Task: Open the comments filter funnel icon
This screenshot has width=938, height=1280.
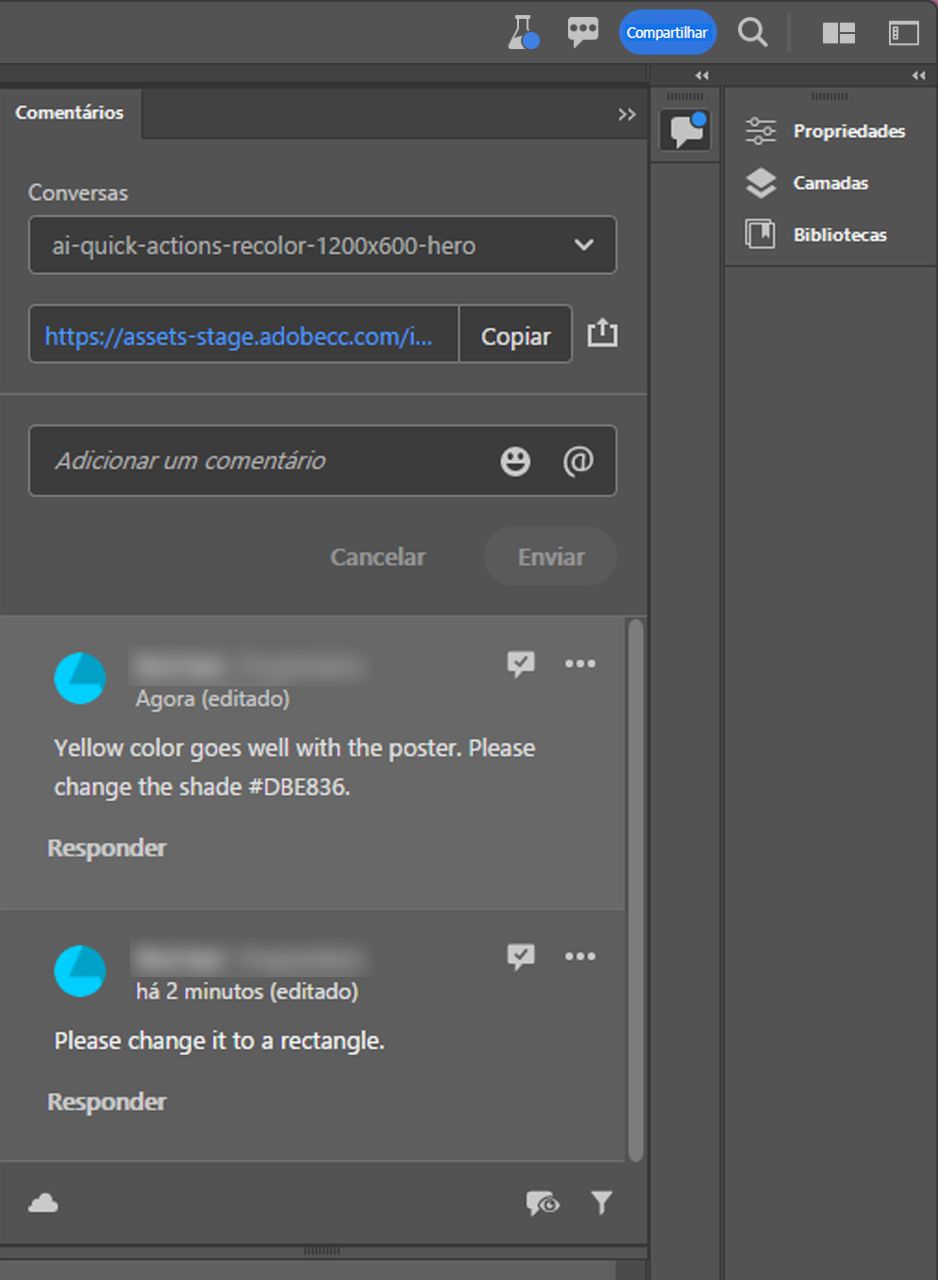Action: 601,1203
